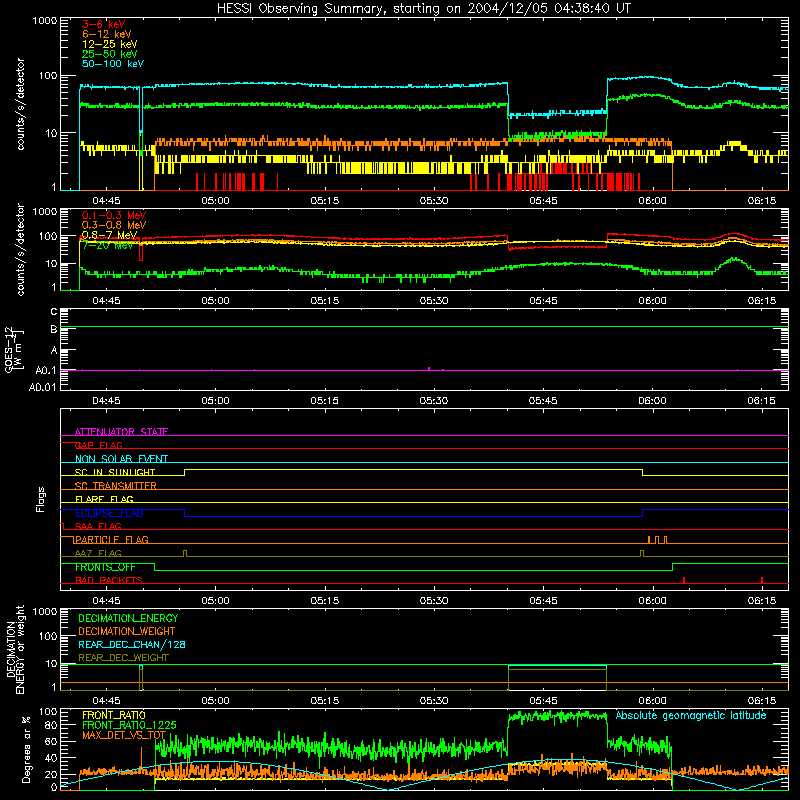The height and width of the screenshot is (800, 800).
Task: Click the 0.1-0.3 MeV legend label
Action: [x=114, y=215]
